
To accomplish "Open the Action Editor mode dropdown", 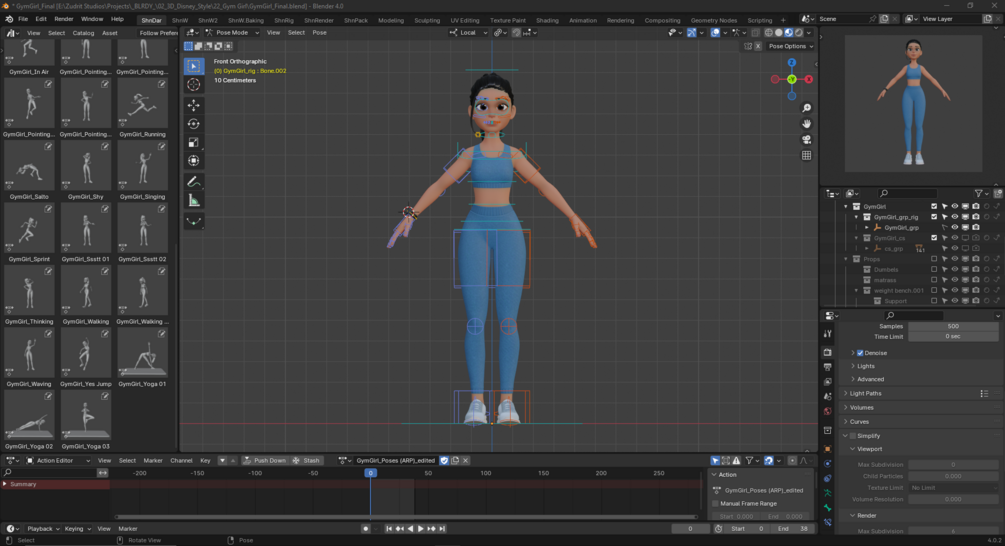I will [x=58, y=460].
